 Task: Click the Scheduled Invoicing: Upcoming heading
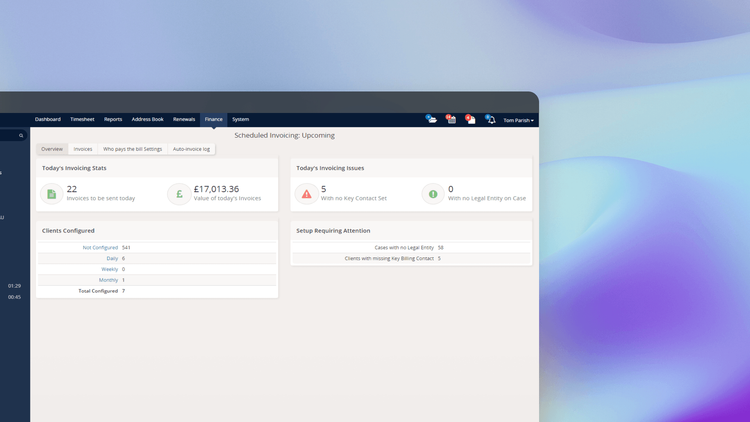click(284, 135)
